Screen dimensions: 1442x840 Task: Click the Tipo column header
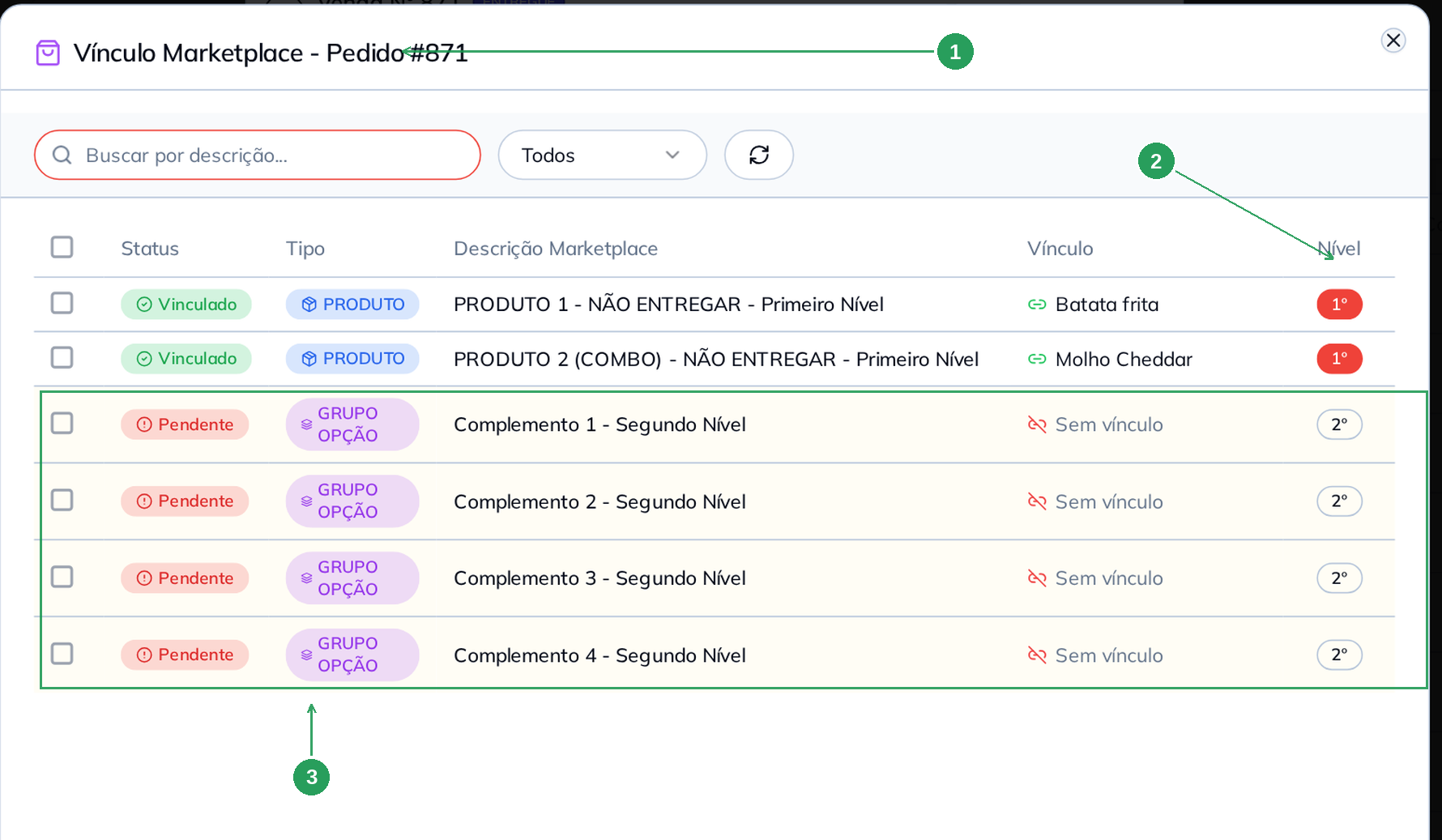(x=305, y=249)
